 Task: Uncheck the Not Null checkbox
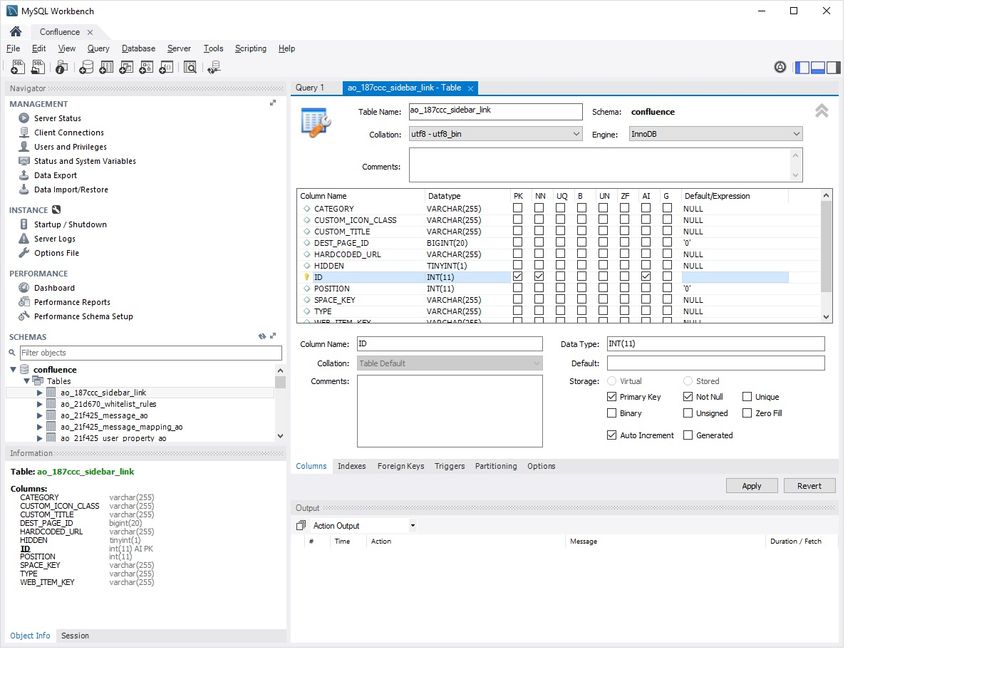click(x=687, y=397)
